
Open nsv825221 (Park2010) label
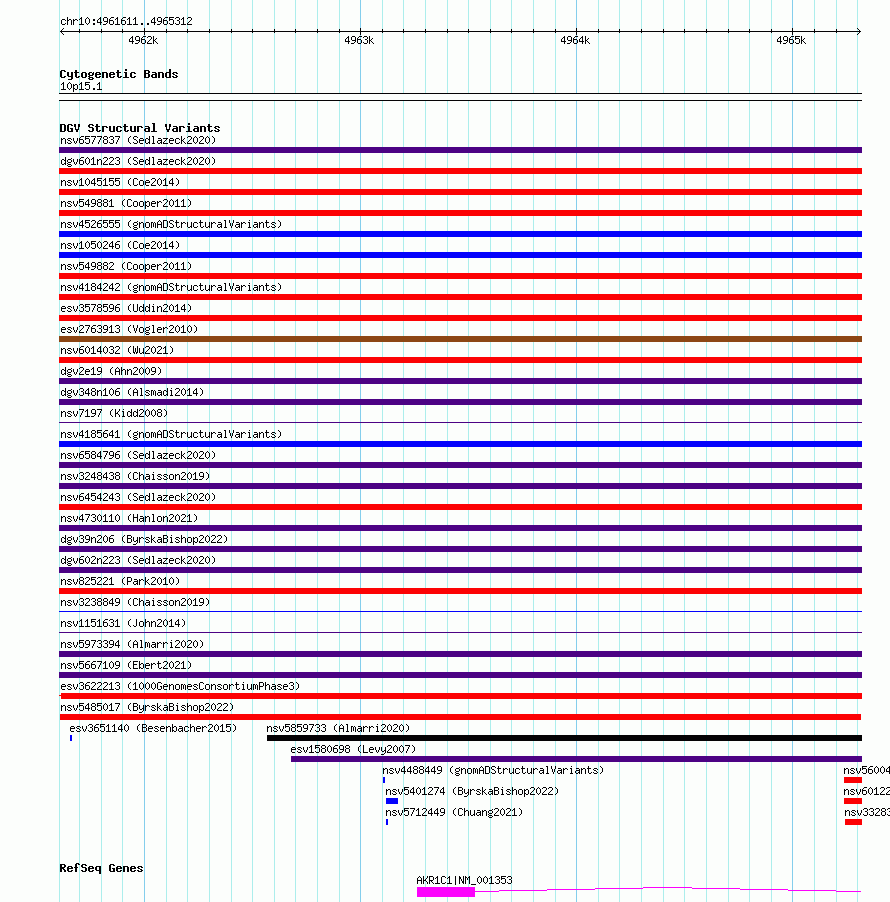(120, 581)
